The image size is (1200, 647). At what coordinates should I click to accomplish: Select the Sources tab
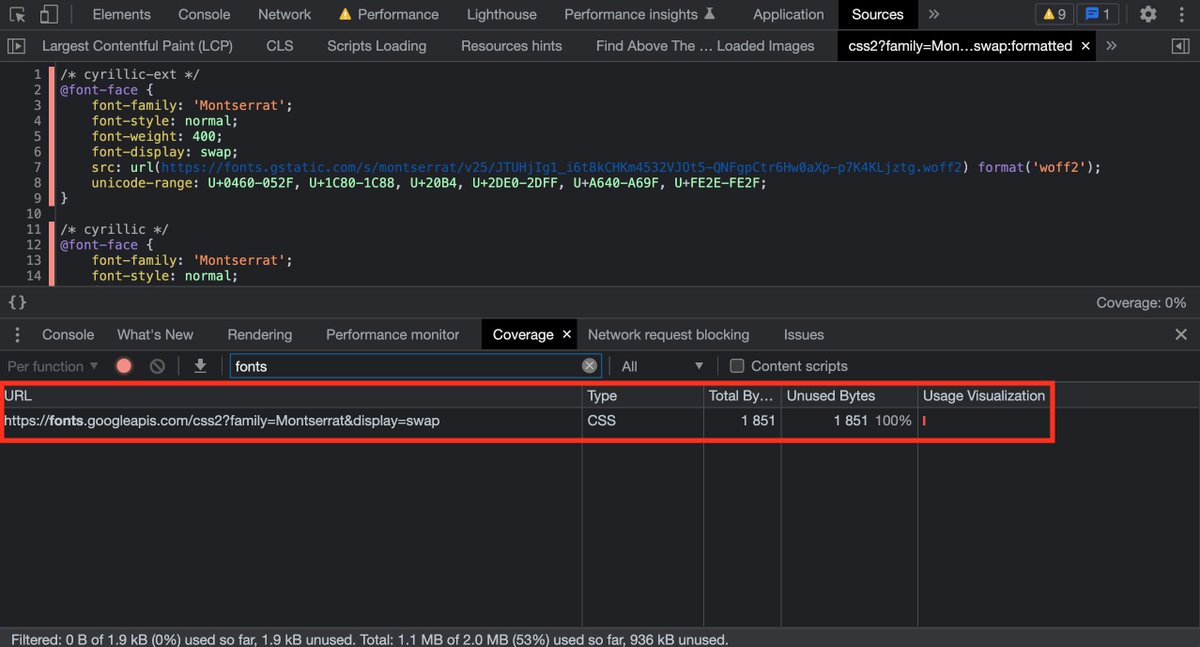coord(878,14)
